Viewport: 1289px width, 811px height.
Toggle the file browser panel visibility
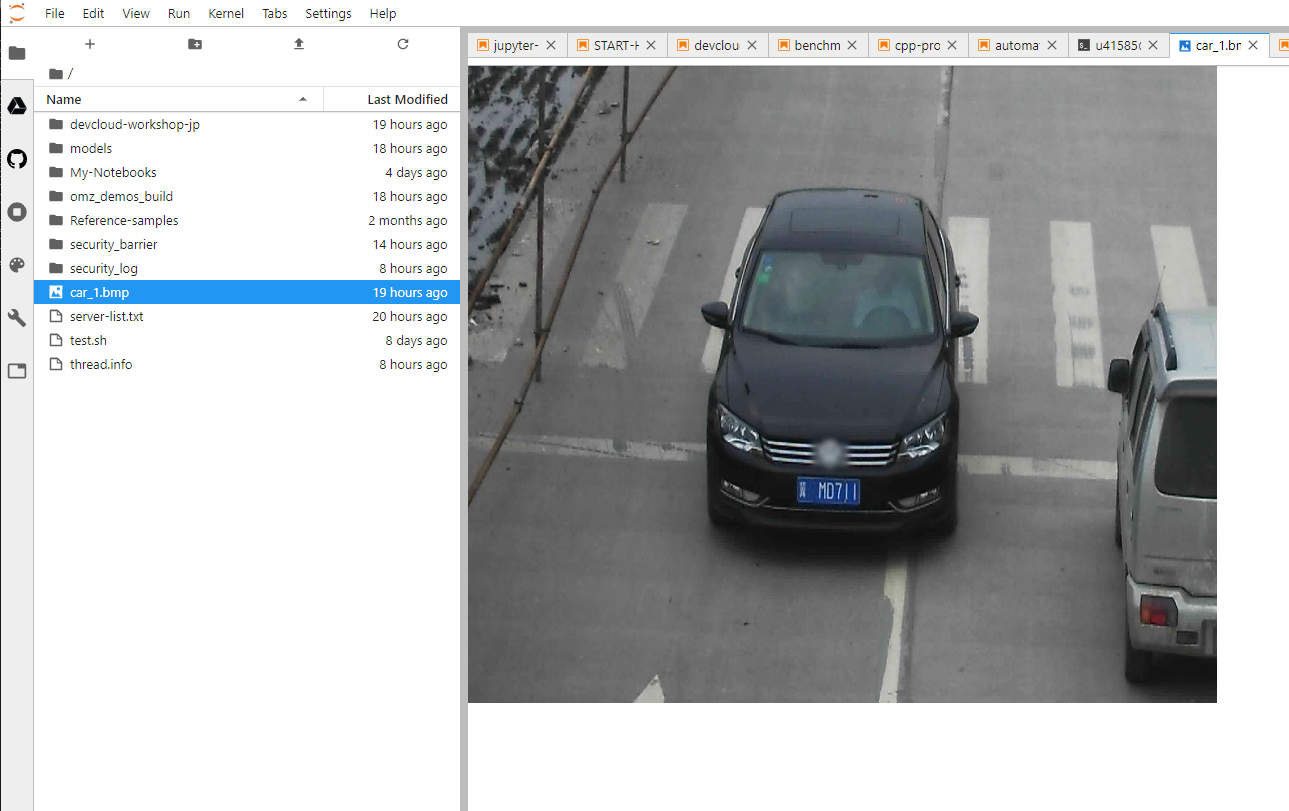[x=16, y=53]
